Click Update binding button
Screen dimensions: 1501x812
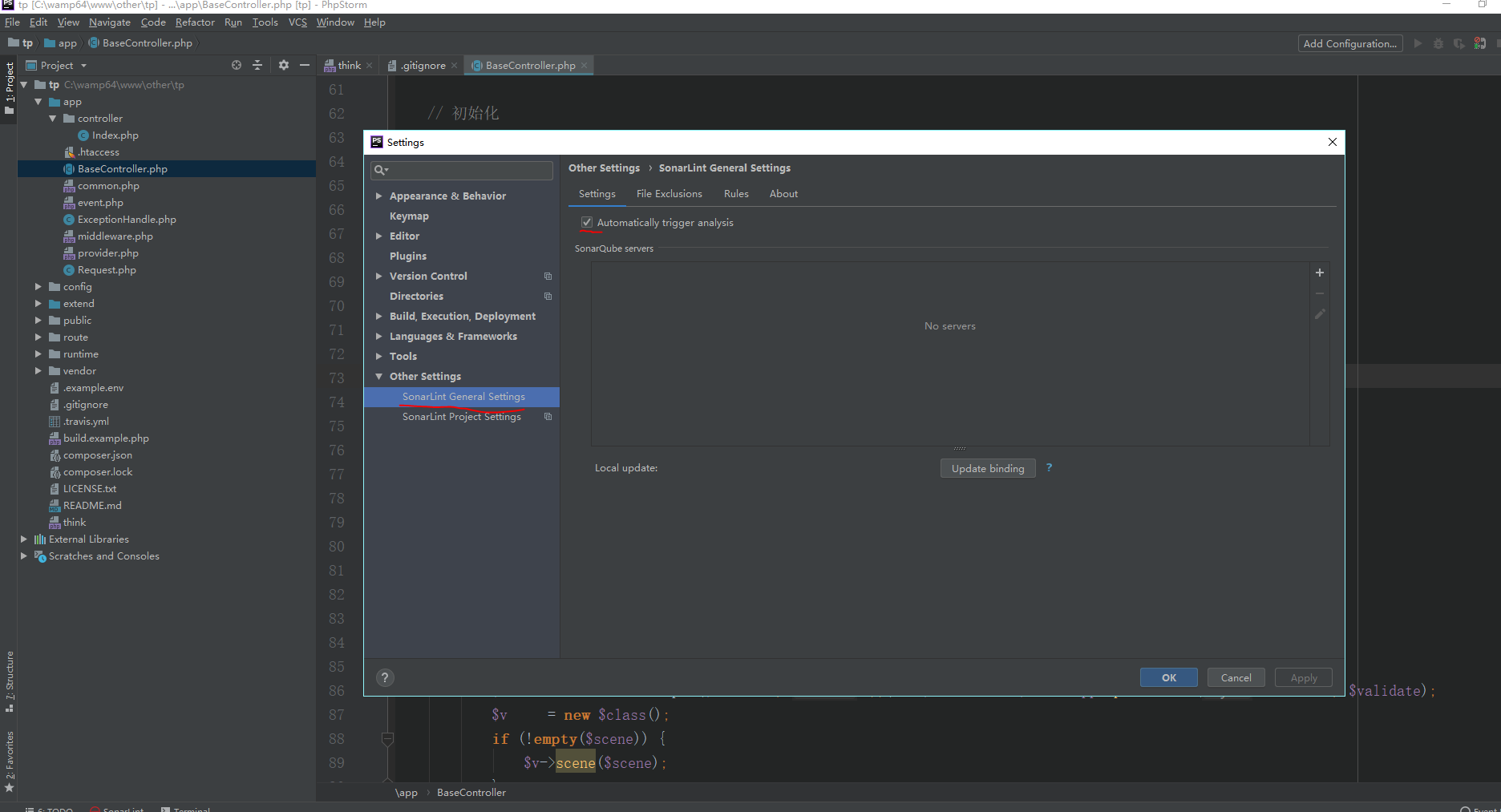pos(988,468)
